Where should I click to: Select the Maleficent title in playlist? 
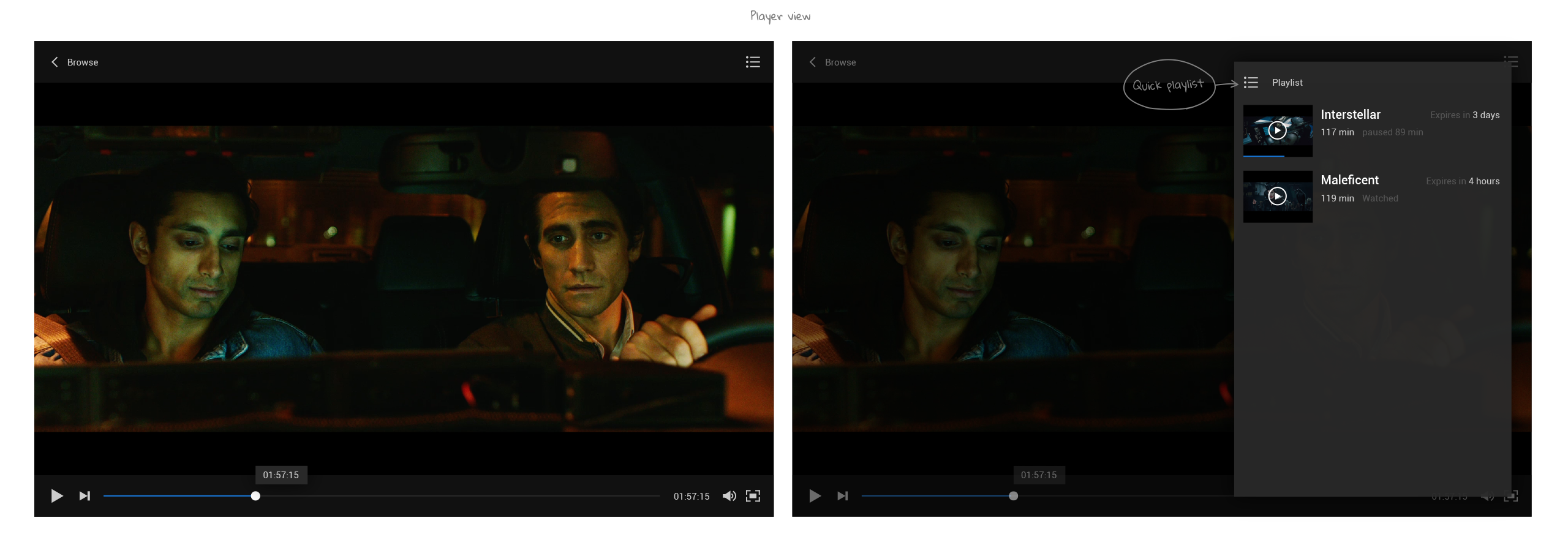[1349, 180]
